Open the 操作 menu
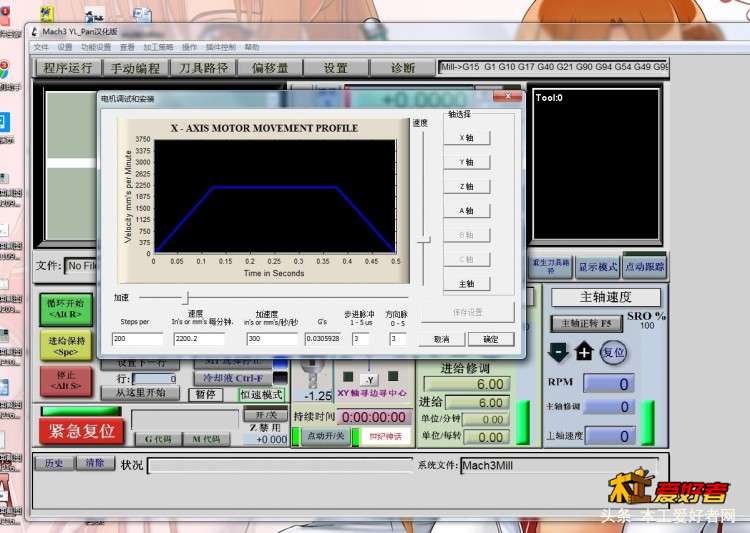Image resolution: width=750 pixels, height=533 pixels. (189, 47)
